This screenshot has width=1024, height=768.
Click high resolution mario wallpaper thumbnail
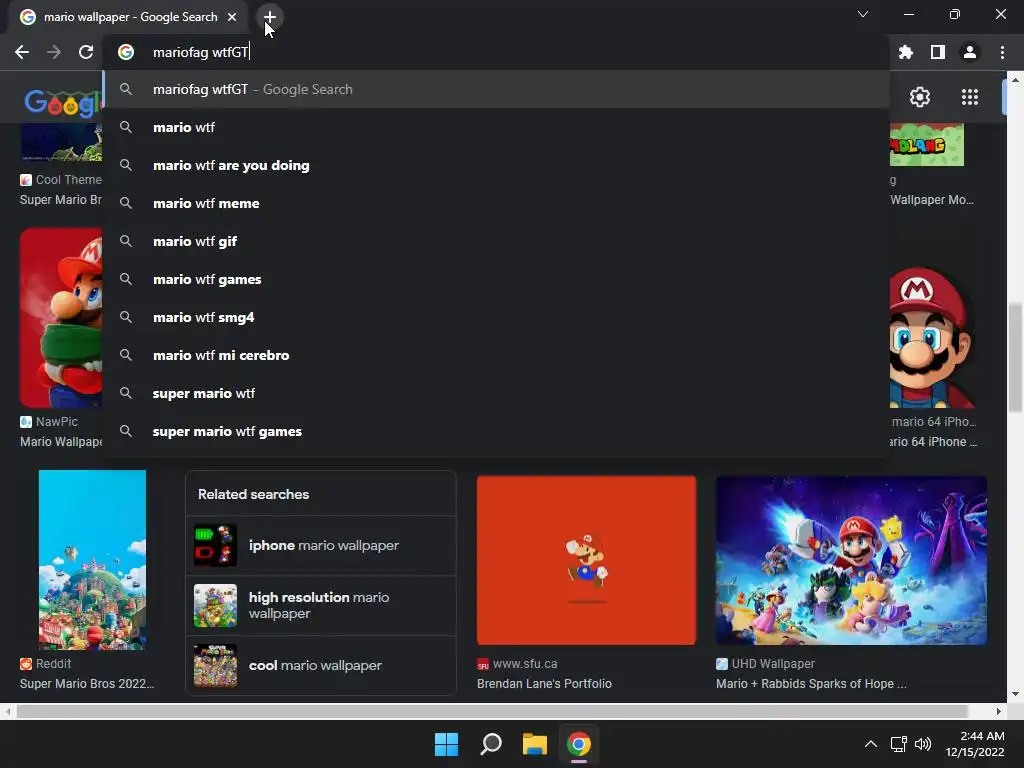coord(215,605)
